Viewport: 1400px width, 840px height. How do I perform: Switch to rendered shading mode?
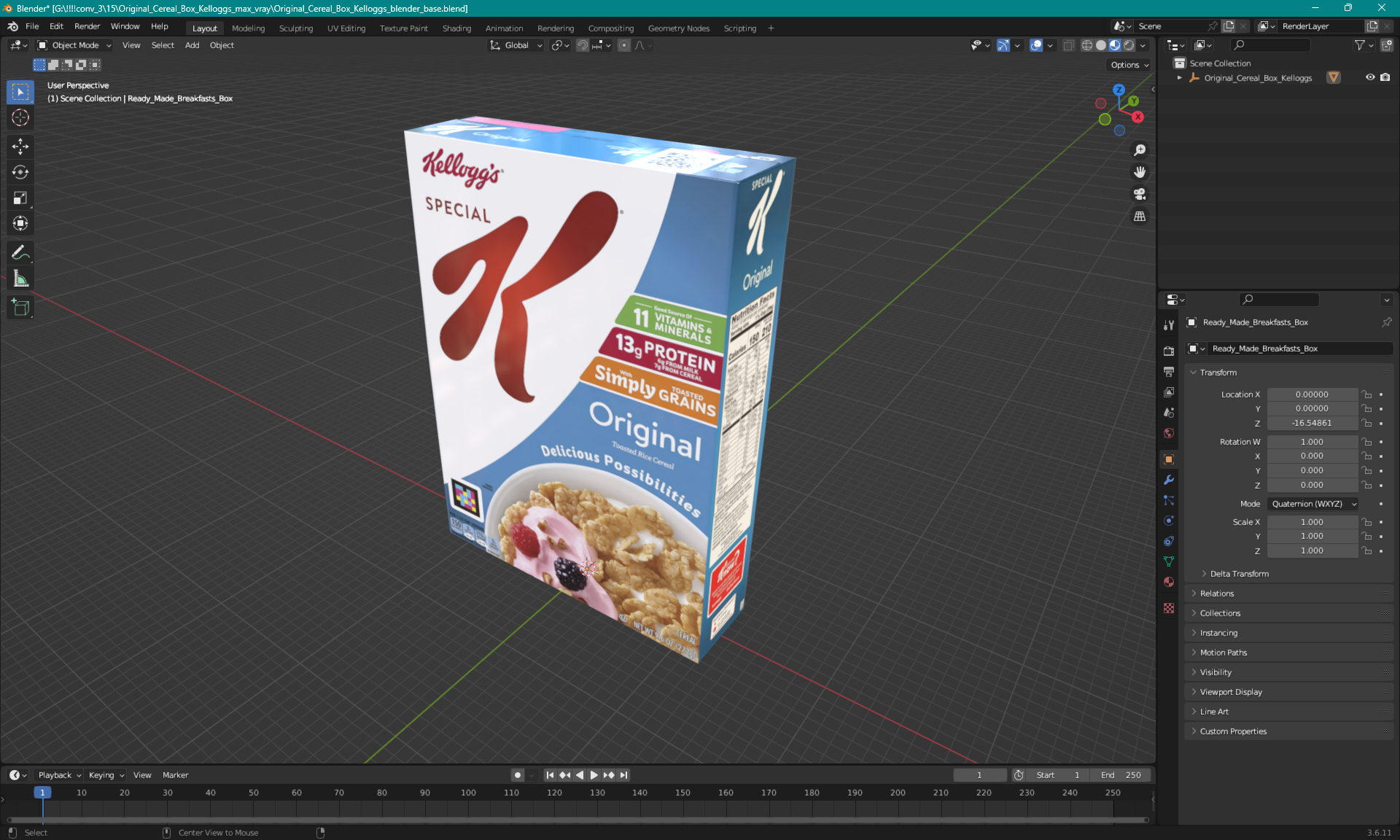click(x=1129, y=45)
